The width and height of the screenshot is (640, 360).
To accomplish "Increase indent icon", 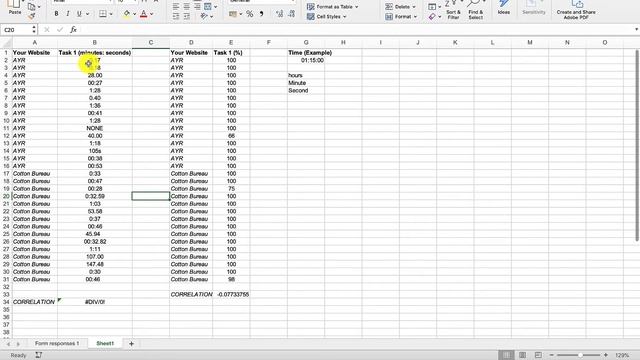I will click(x=187, y=16).
